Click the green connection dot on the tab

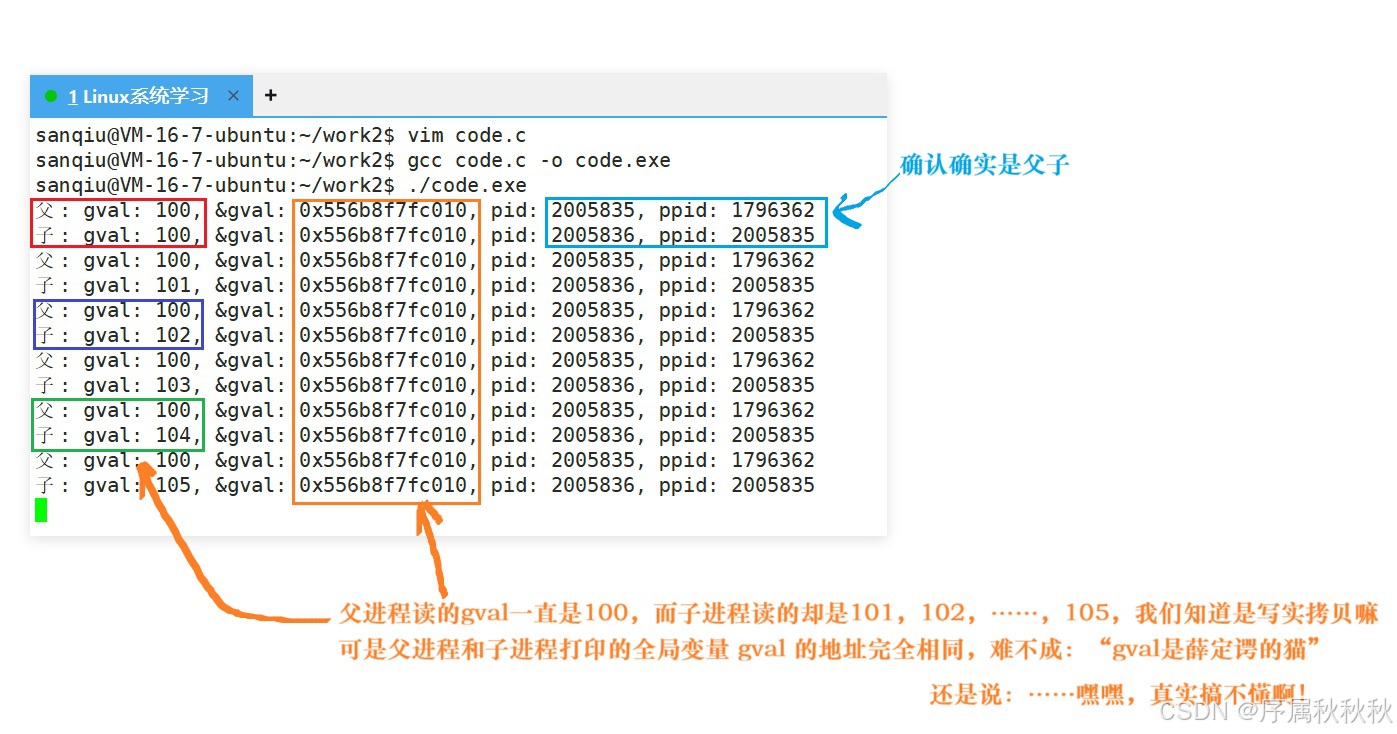(51, 96)
